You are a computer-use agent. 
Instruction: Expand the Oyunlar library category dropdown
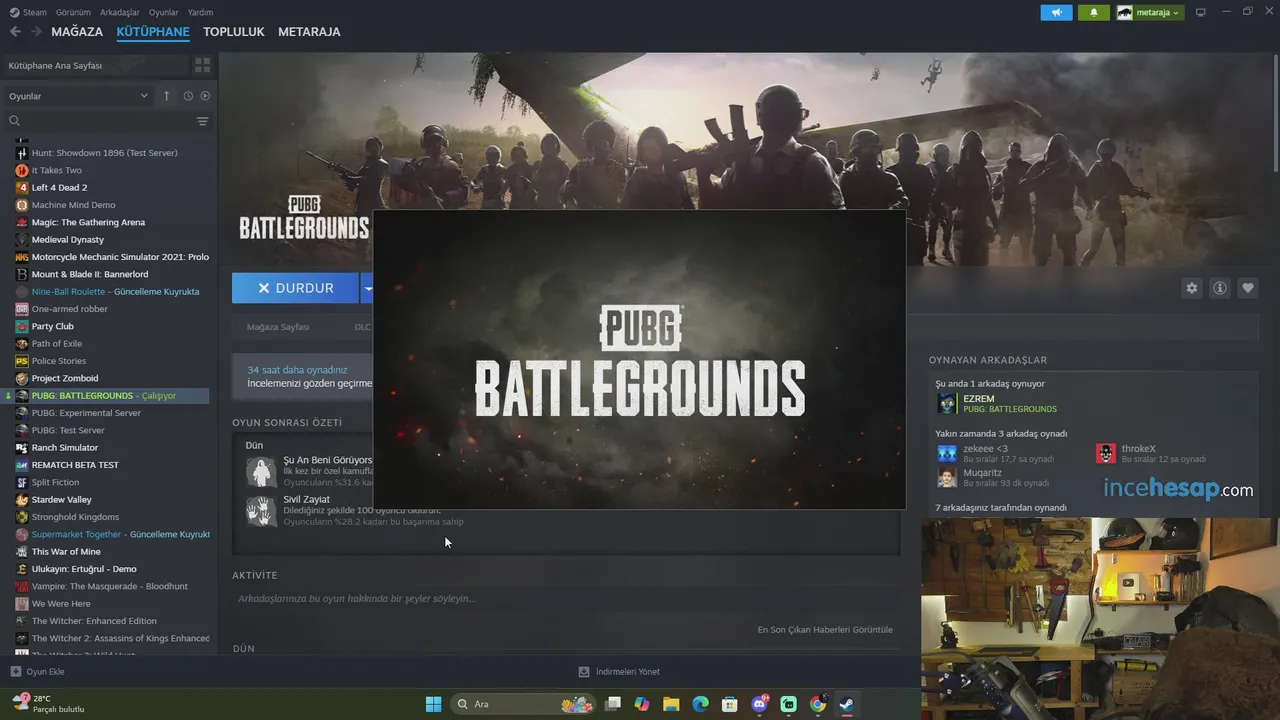click(x=79, y=96)
